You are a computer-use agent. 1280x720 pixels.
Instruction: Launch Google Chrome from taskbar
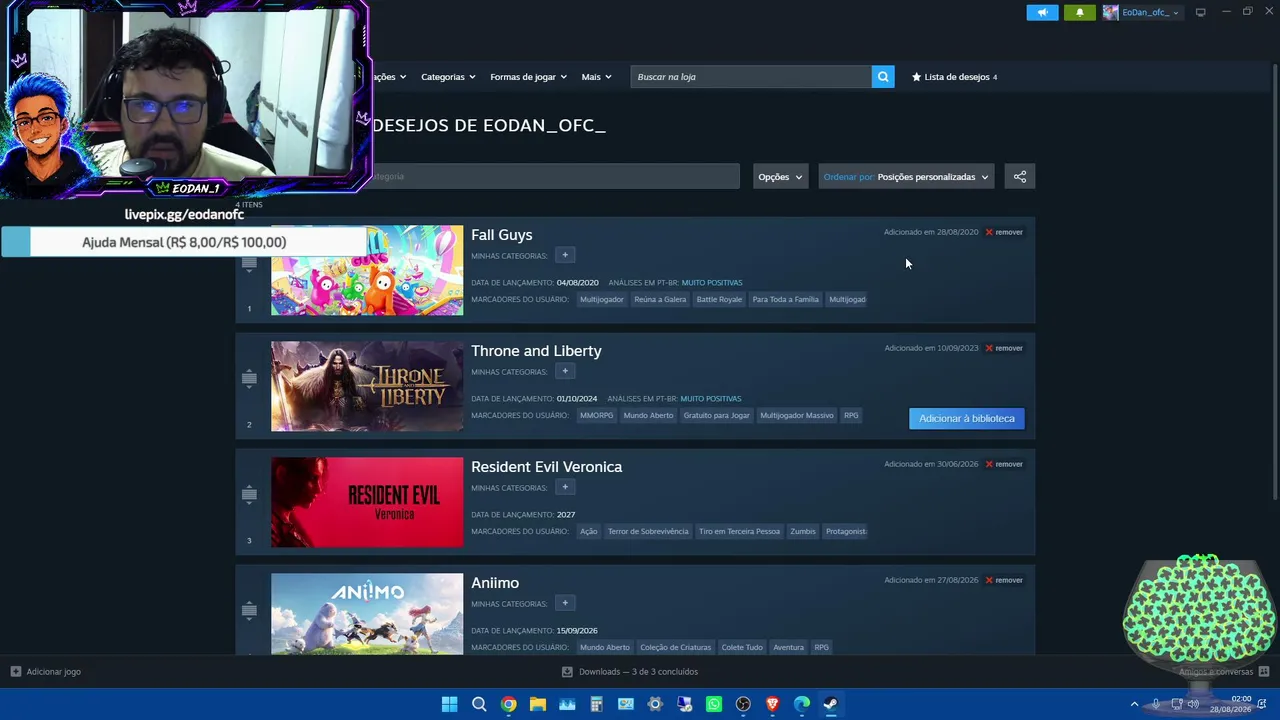(508, 704)
